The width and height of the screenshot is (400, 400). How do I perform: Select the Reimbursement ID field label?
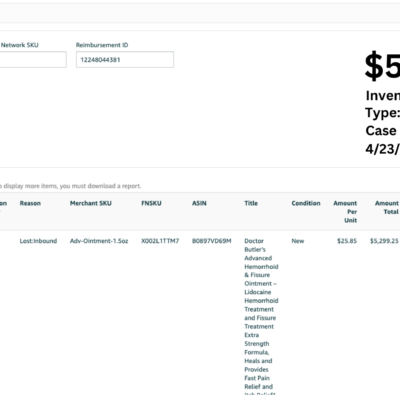[102, 45]
